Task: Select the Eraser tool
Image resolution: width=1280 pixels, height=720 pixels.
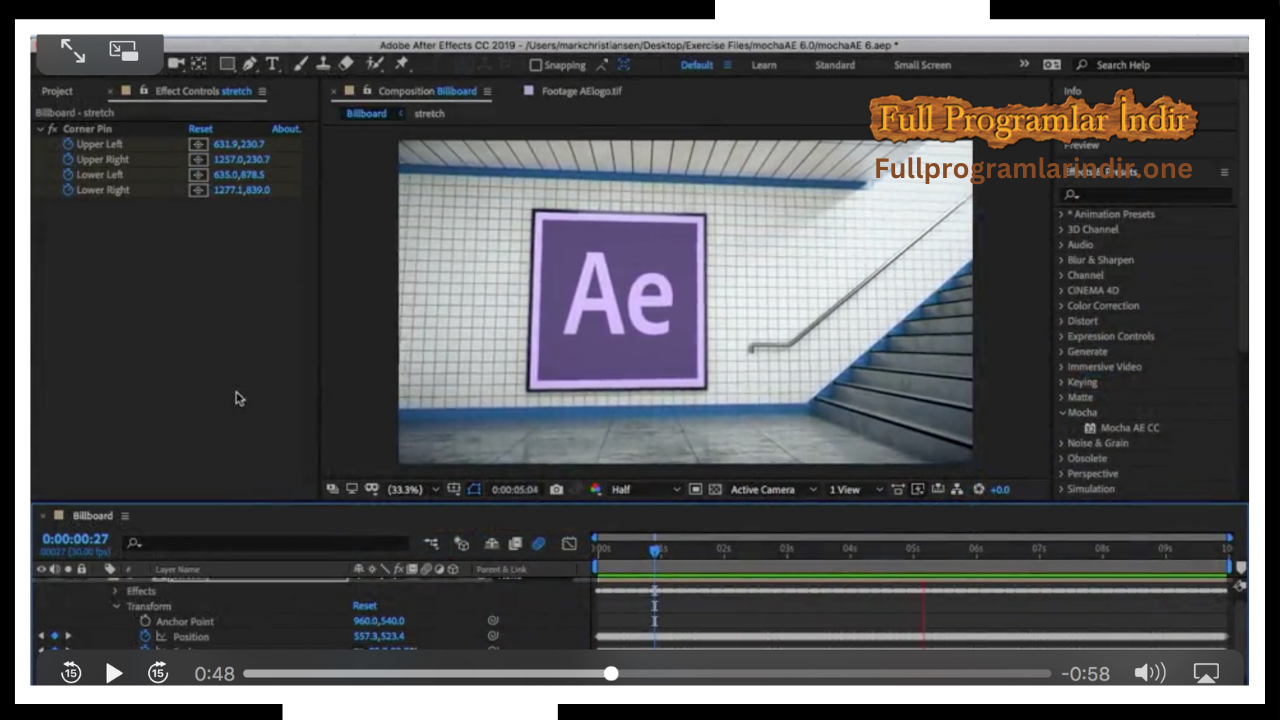Action: [346, 64]
